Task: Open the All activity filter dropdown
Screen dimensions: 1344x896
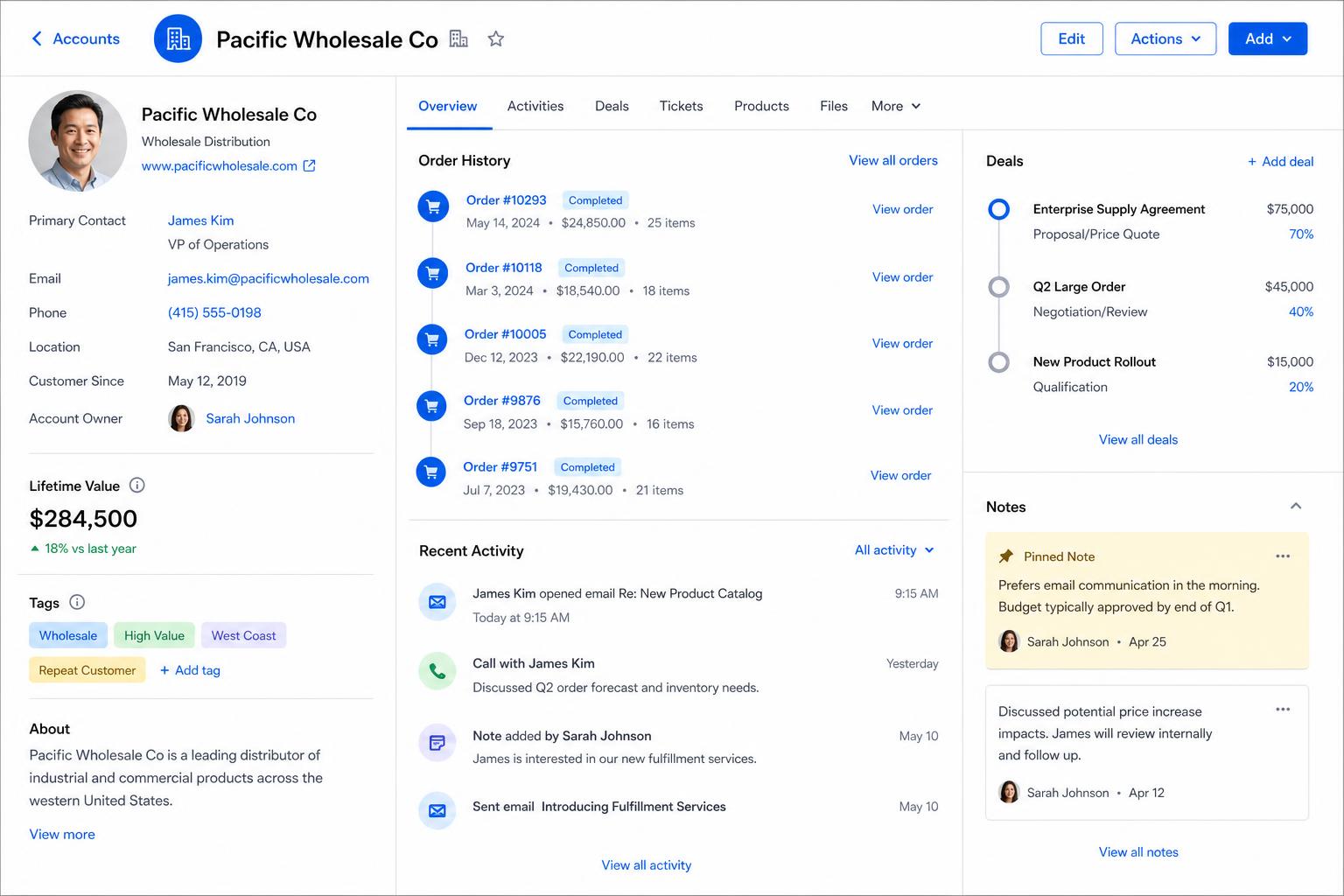Action: tap(894, 549)
